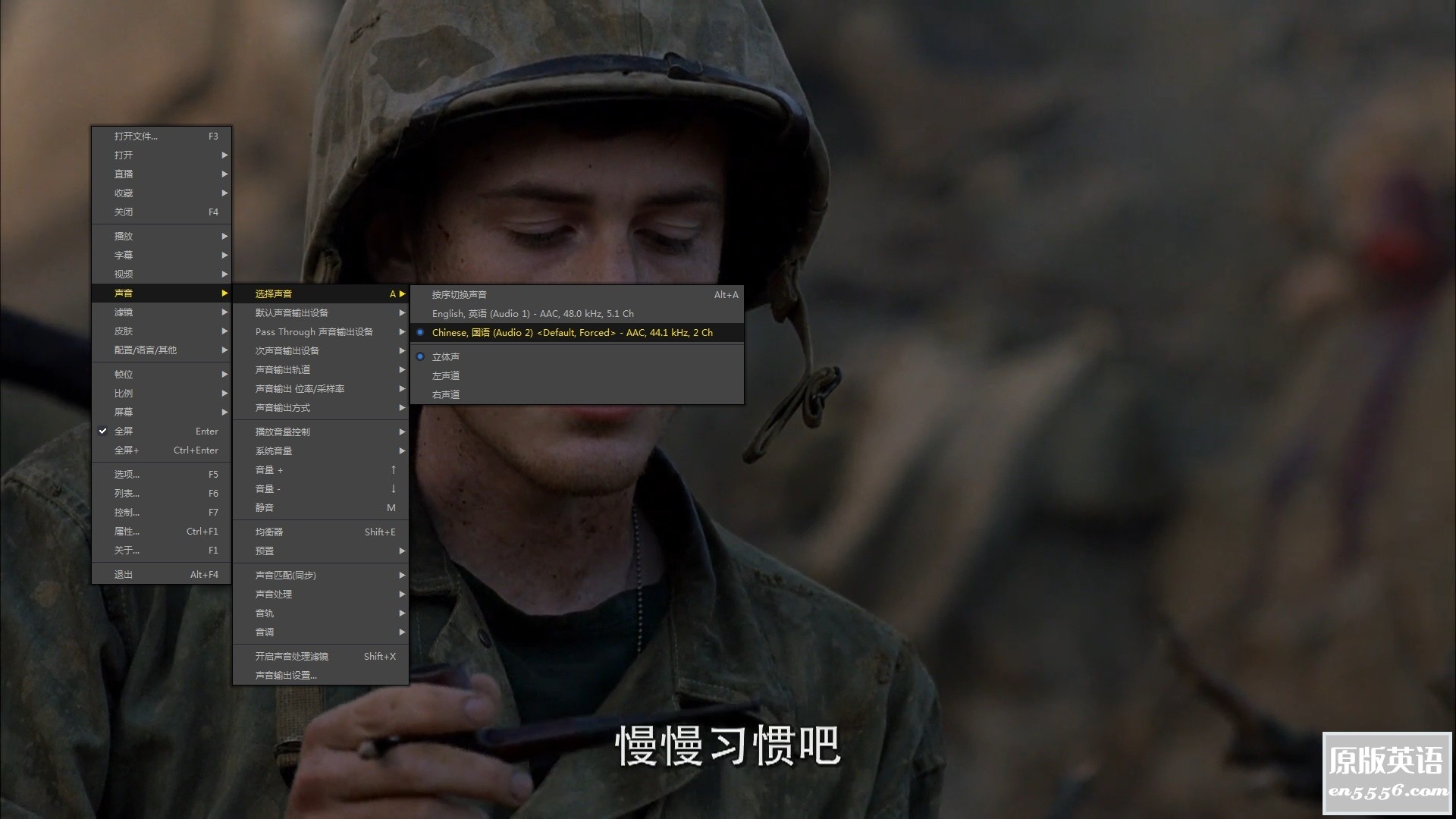Screen dimensions: 1456x819
Task: Select 右声道 right channel option
Action: click(x=577, y=394)
